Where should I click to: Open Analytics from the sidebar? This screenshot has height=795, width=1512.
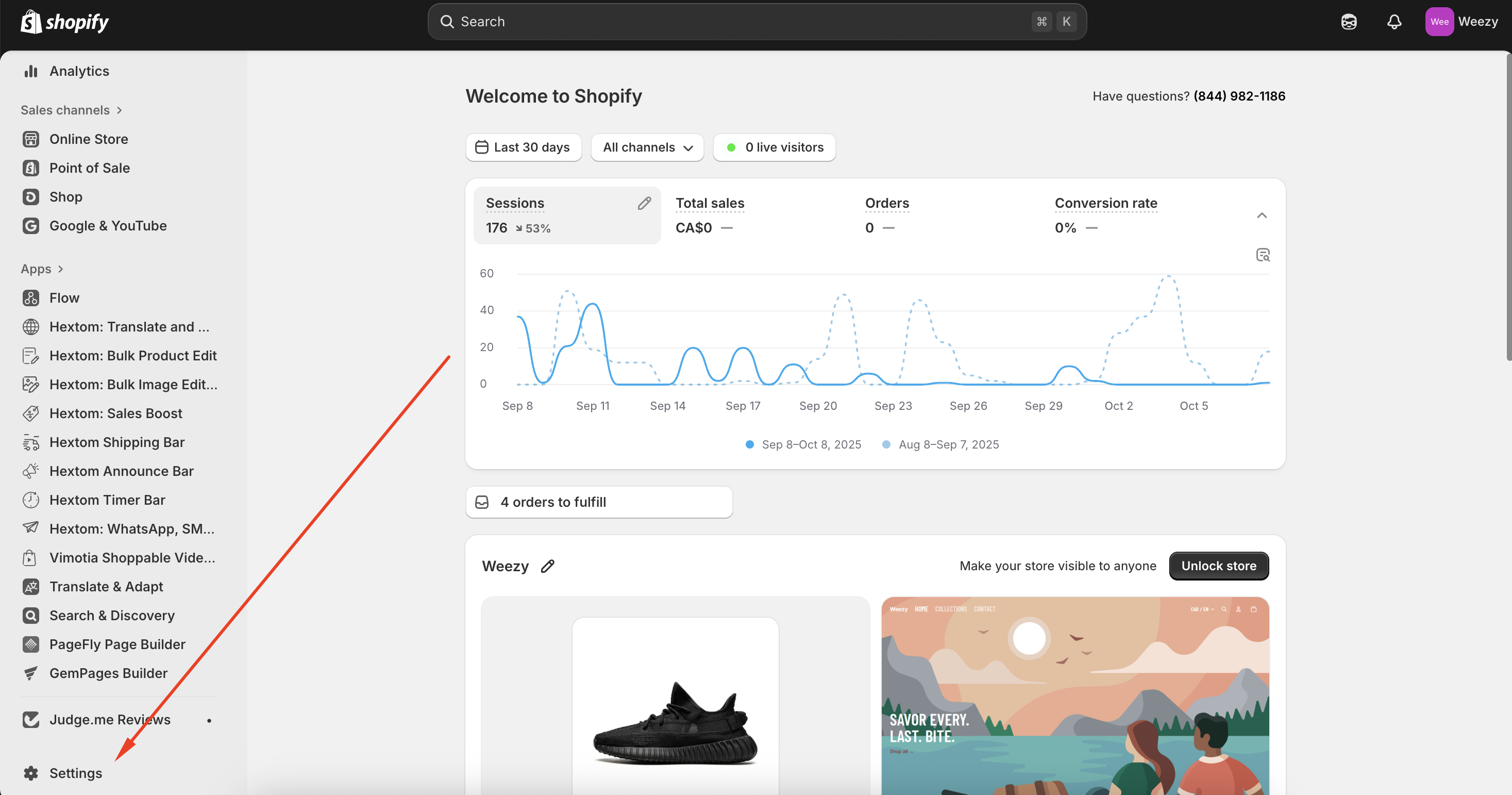[x=79, y=71]
